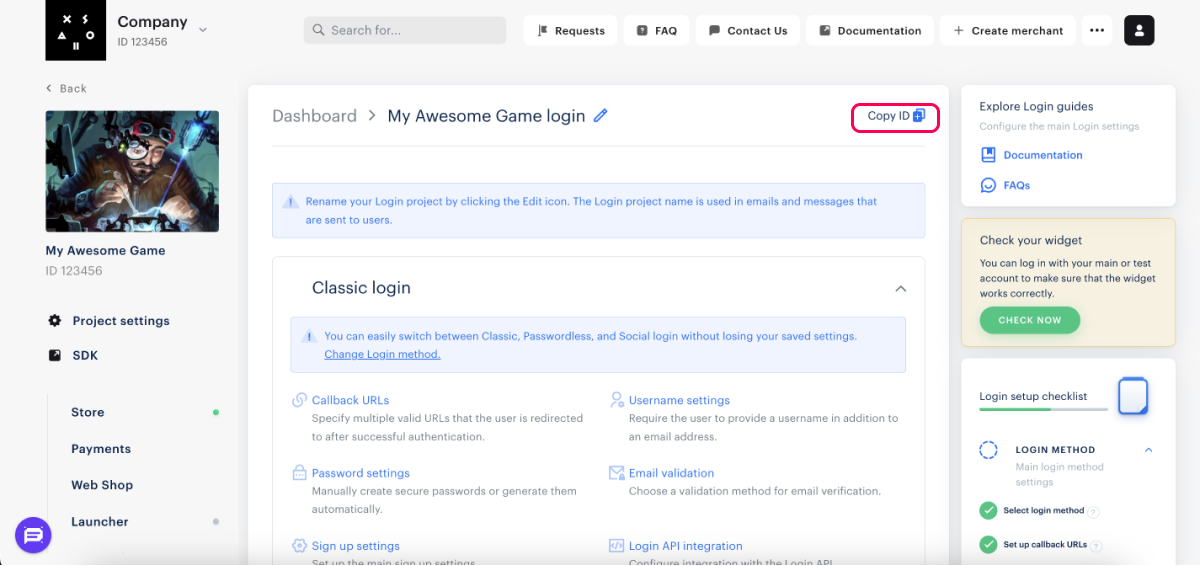Open the Change Login method link
The height and width of the screenshot is (566, 1200).
[382, 354]
